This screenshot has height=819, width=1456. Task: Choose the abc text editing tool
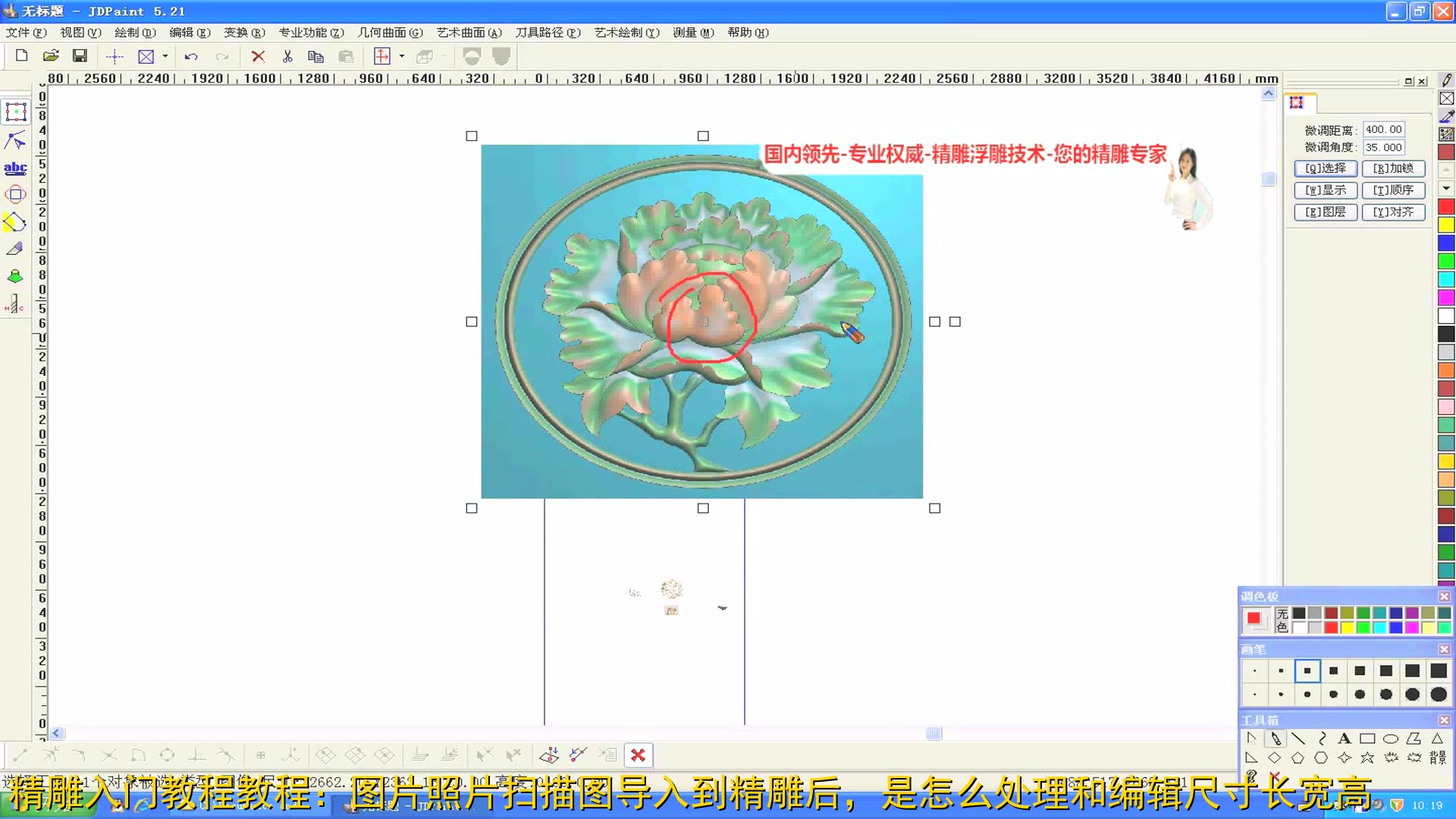(15, 168)
